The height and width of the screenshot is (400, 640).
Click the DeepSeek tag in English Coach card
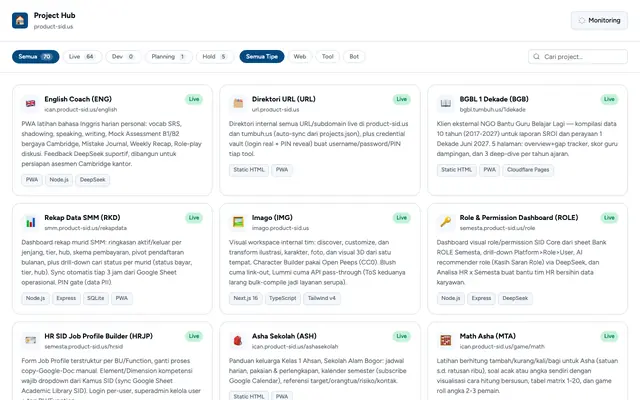pos(92,180)
